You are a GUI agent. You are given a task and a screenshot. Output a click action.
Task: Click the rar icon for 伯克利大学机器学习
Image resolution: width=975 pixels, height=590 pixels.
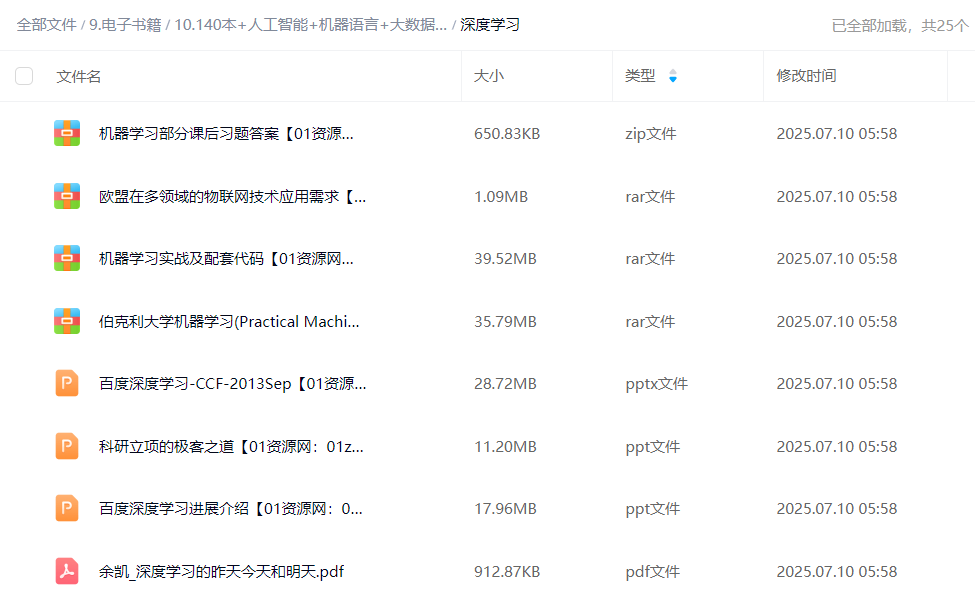[67, 321]
